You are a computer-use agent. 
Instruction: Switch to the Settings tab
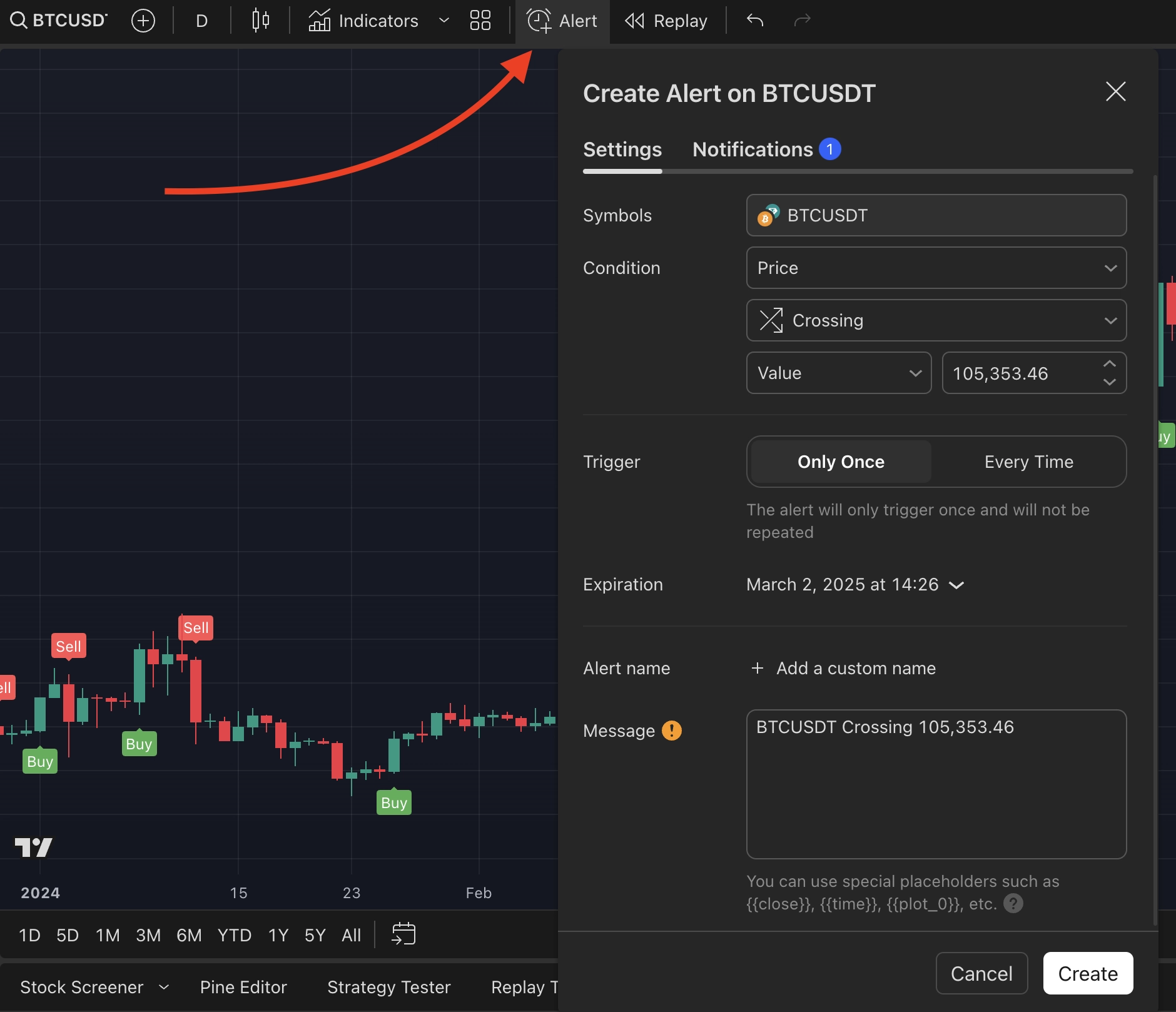[622, 149]
